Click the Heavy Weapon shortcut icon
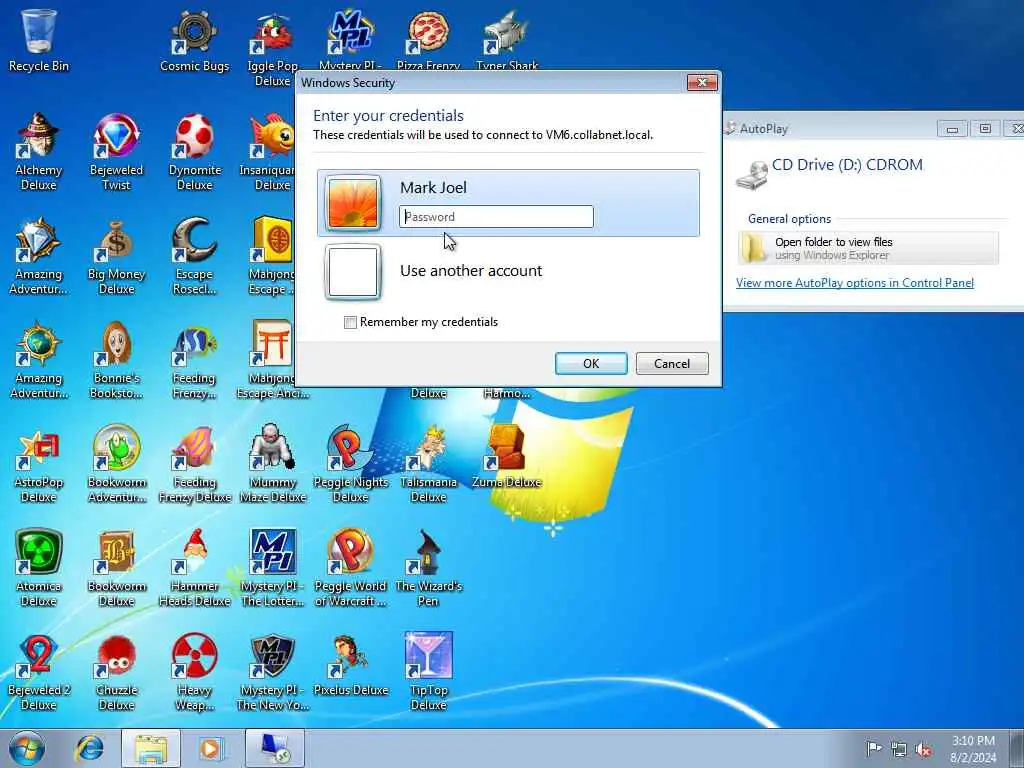 pos(194,672)
